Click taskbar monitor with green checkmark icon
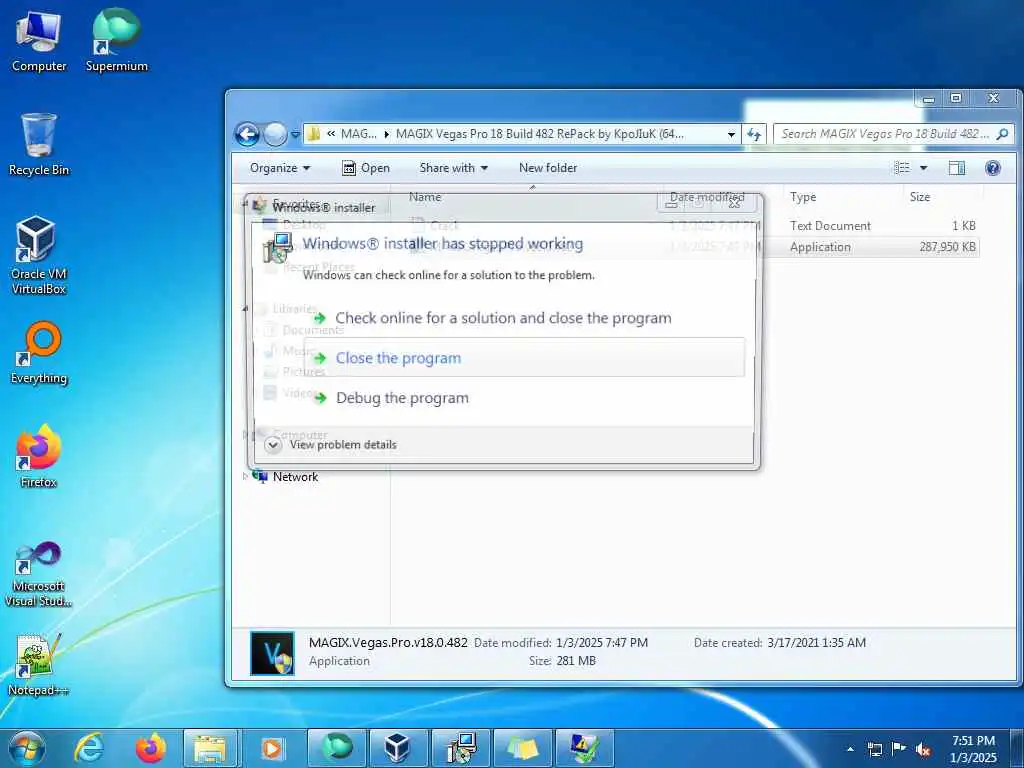The height and width of the screenshot is (768, 1024). point(585,748)
